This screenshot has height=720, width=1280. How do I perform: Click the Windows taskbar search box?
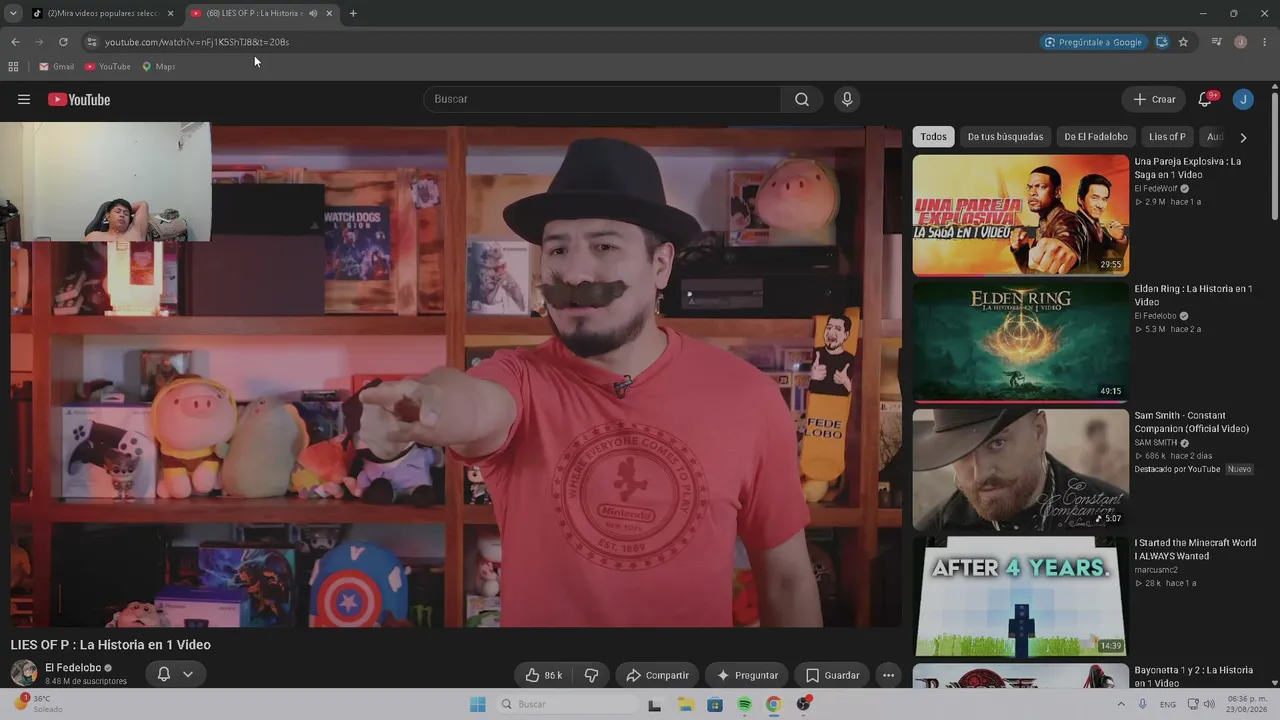(x=567, y=704)
